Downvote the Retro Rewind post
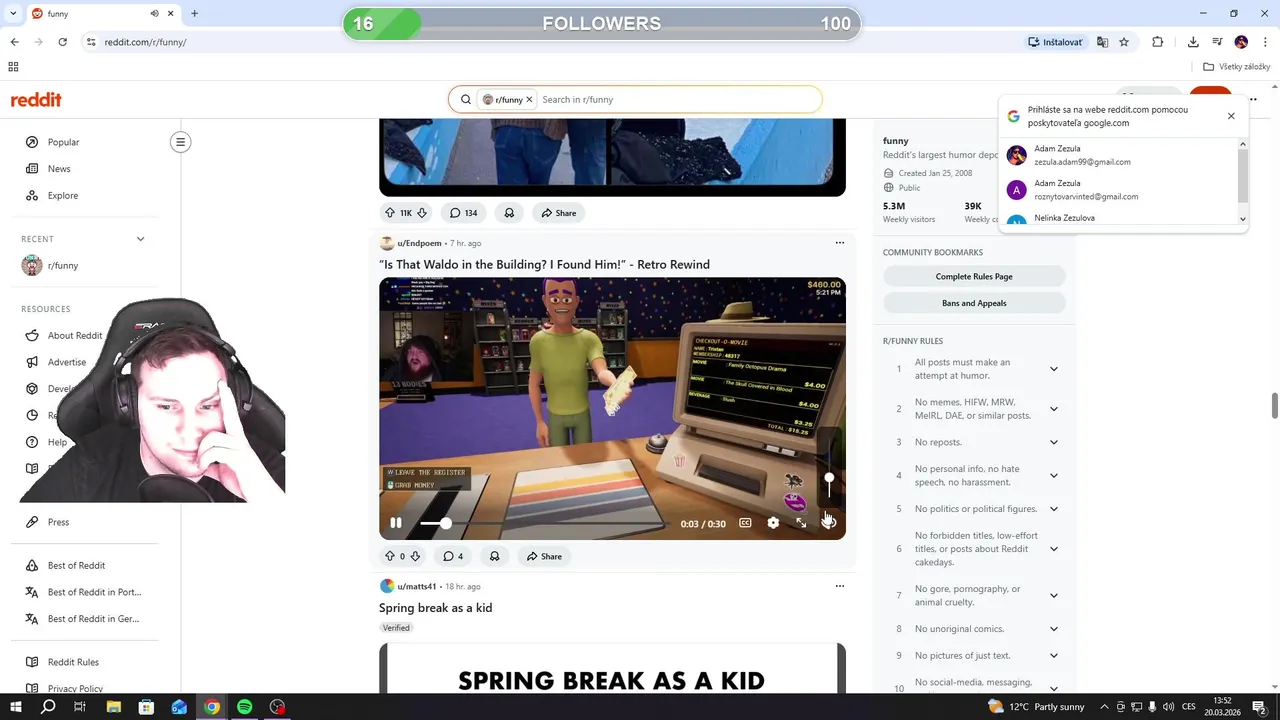This screenshot has width=1280, height=720. tap(414, 556)
